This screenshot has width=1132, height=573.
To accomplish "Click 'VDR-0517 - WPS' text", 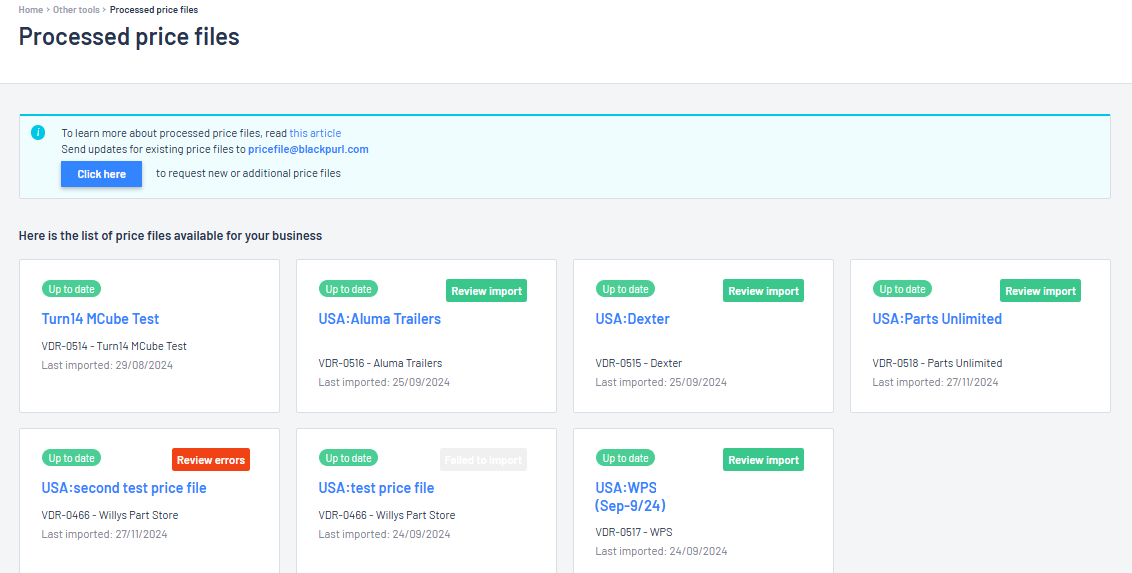I will pyautogui.click(x=634, y=533).
